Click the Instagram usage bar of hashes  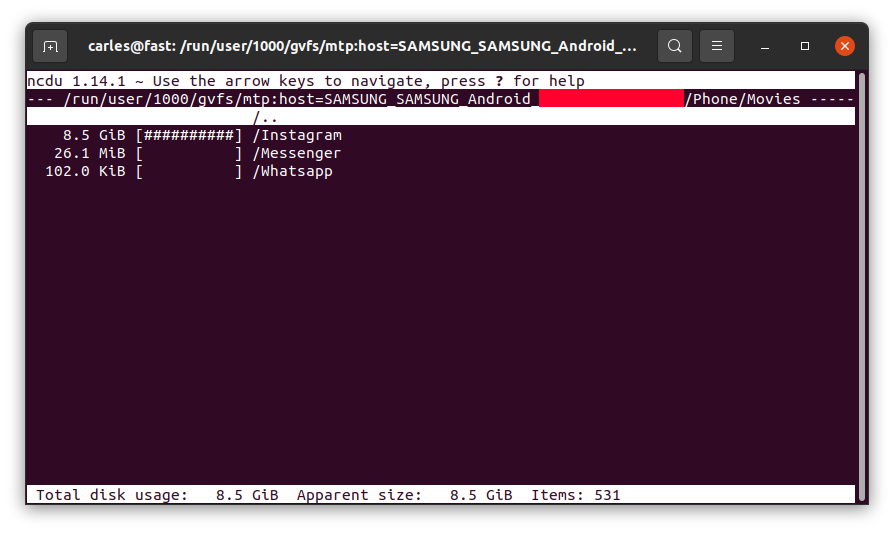point(189,135)
